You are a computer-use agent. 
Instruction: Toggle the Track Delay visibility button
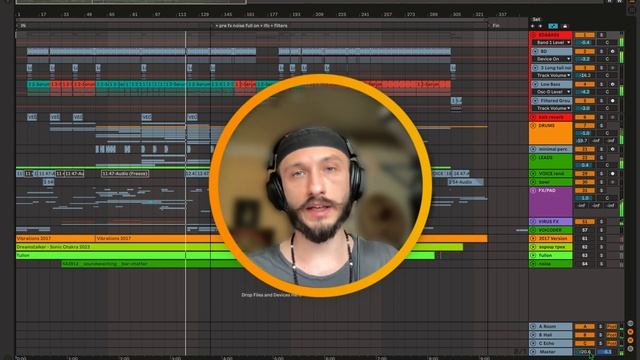pyautogui.click(x=631, y=349)
